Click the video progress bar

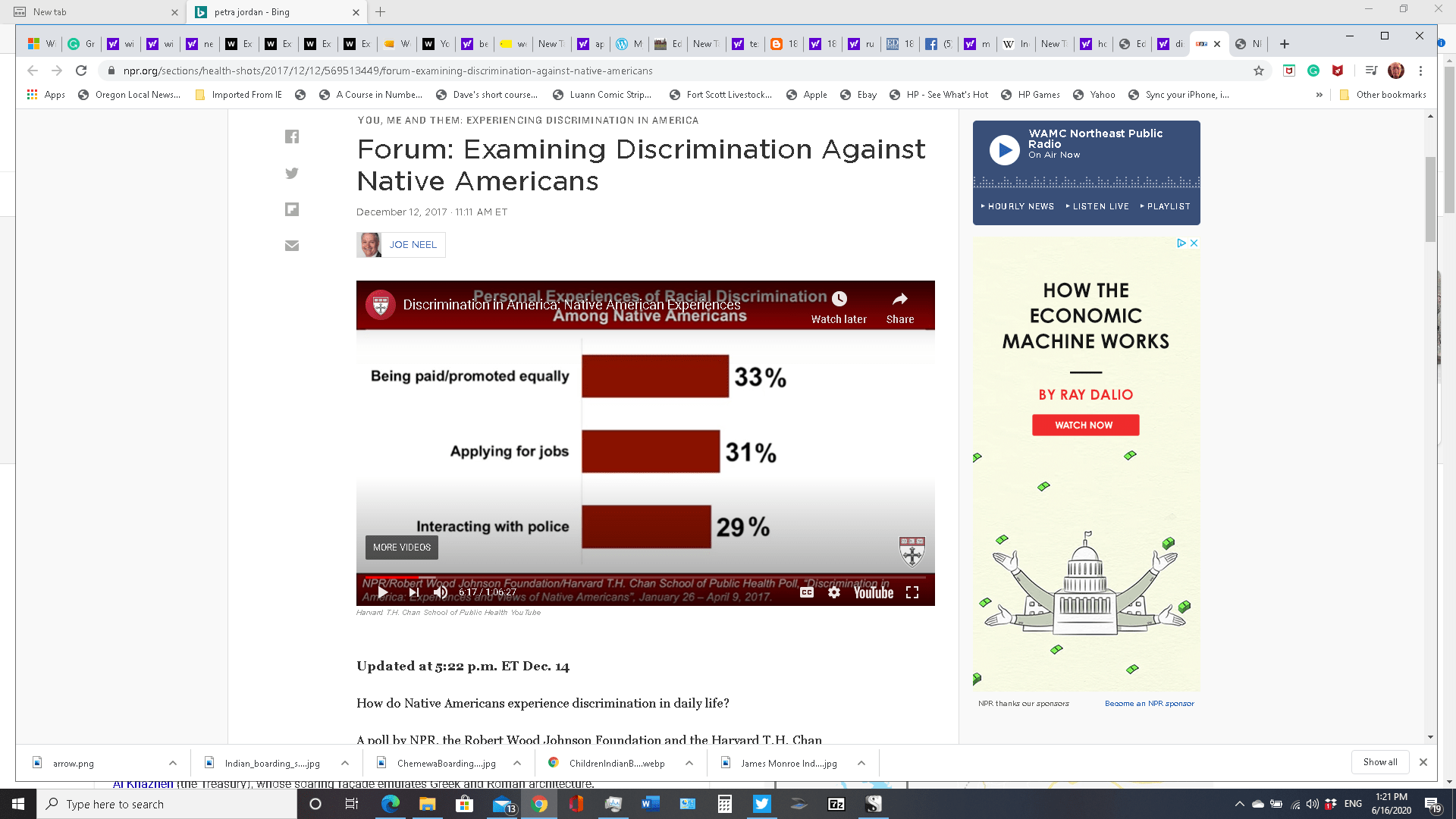[x=645, y=577]
